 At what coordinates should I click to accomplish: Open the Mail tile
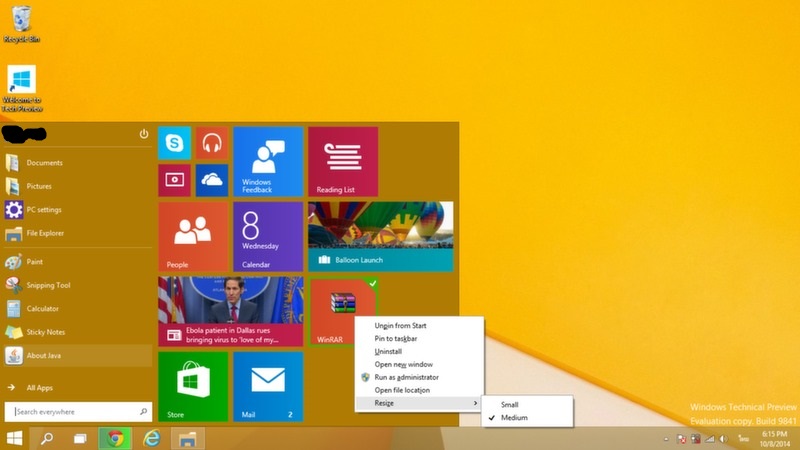268,387
